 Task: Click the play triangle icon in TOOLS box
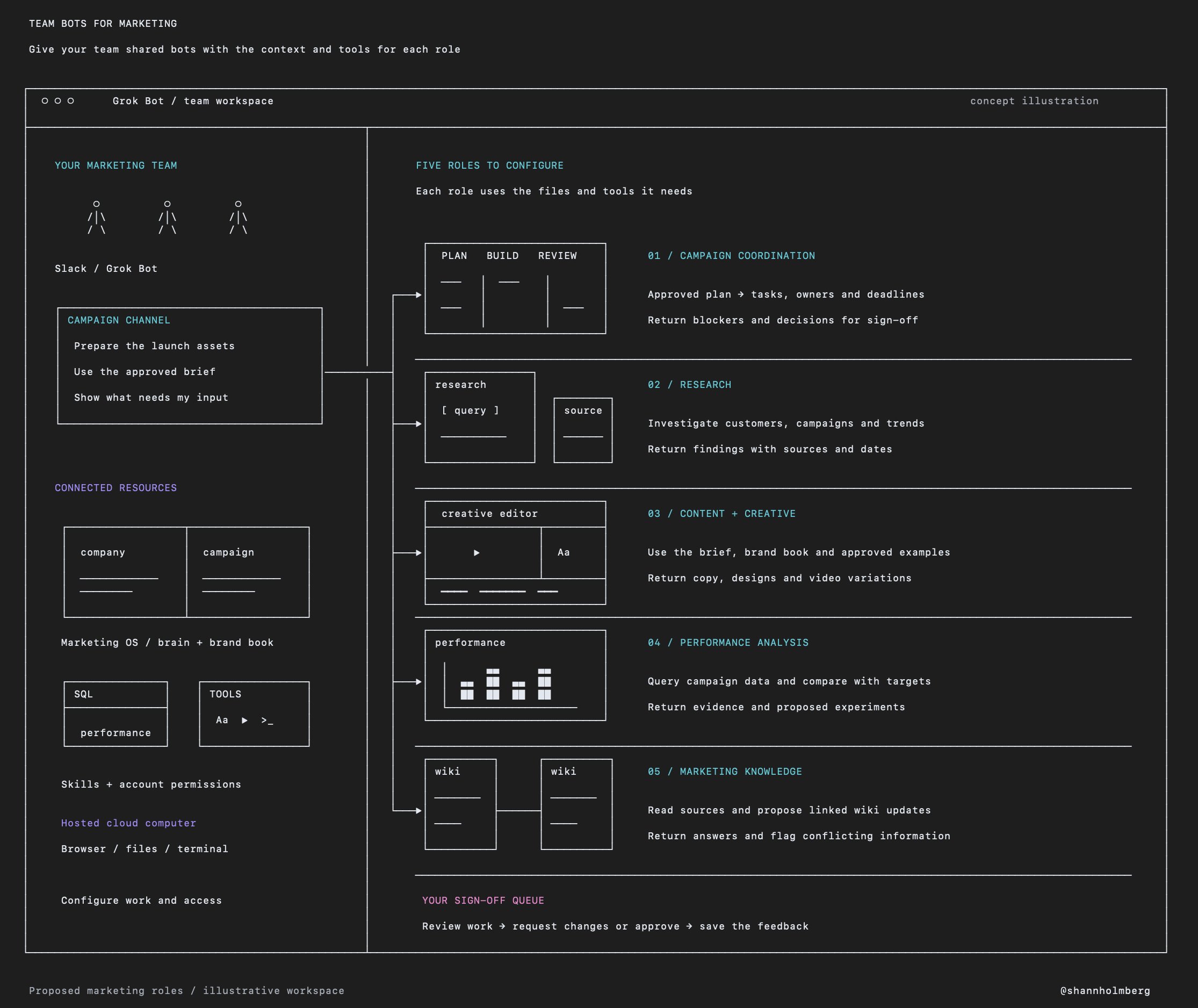coord(244,721)
